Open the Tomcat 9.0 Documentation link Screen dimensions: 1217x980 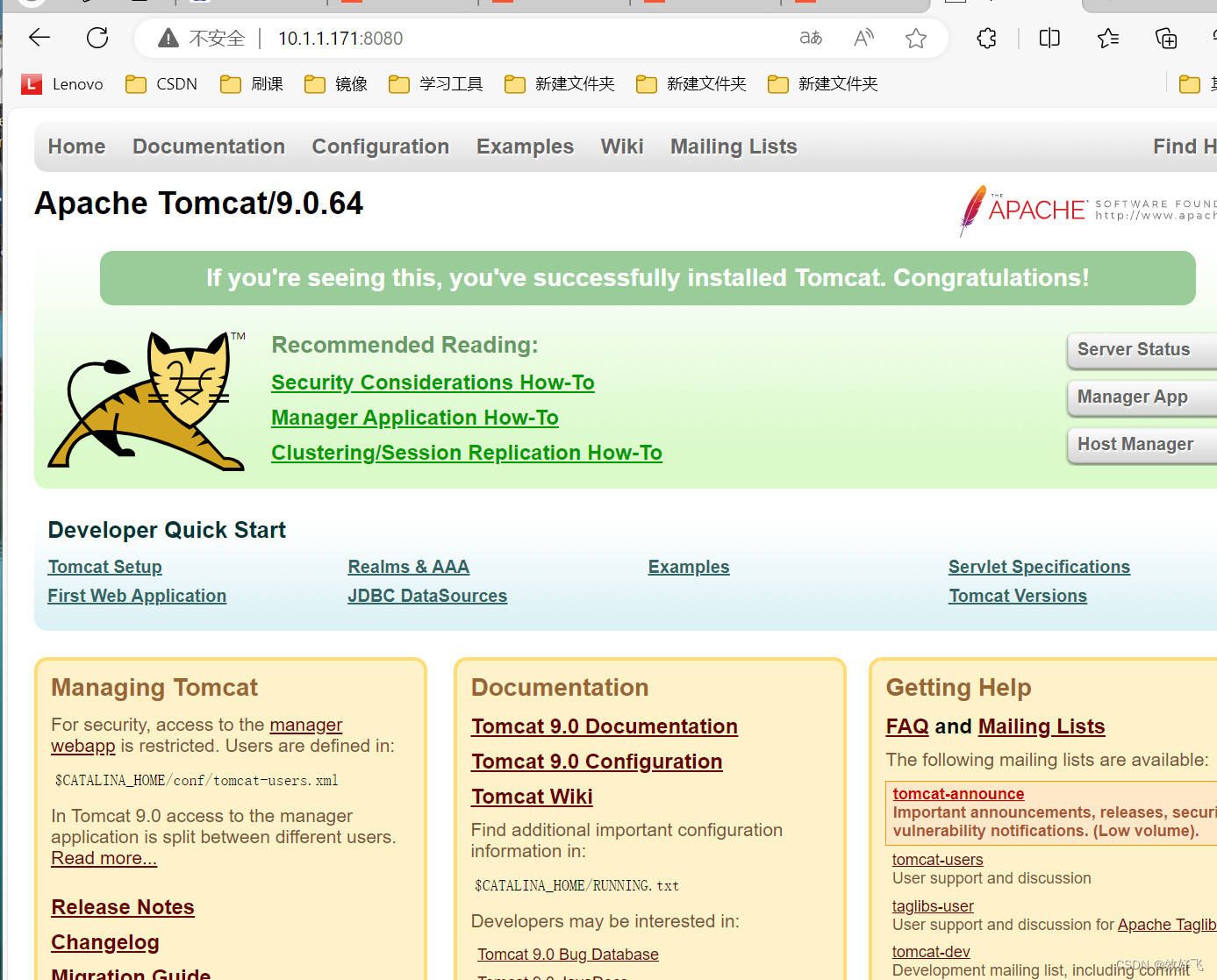[x=605, y=726]
